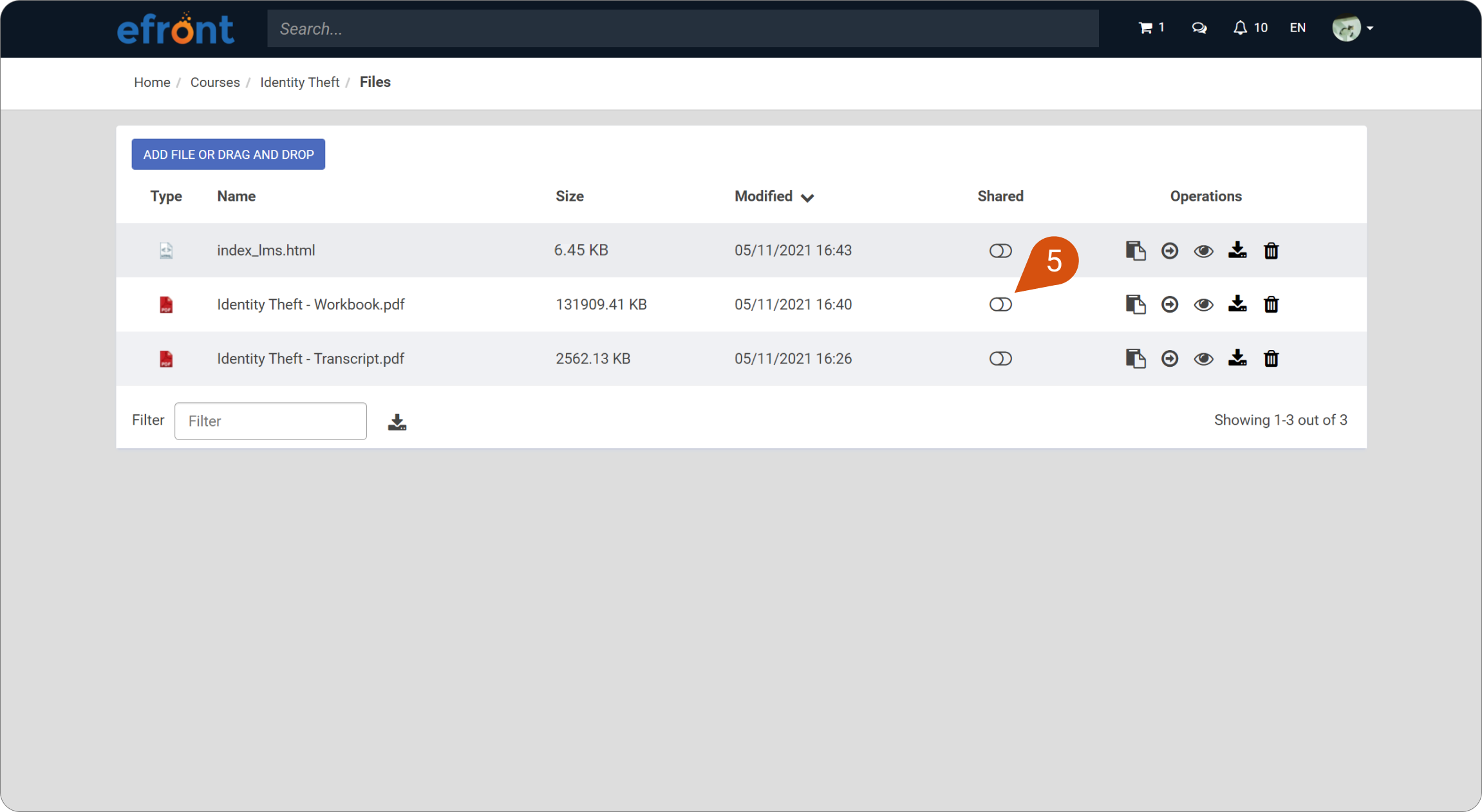The image size is (1482, 812).
Task: Download the index_lms.html file
Action: pyautogui.click(x=1237, y=250)
